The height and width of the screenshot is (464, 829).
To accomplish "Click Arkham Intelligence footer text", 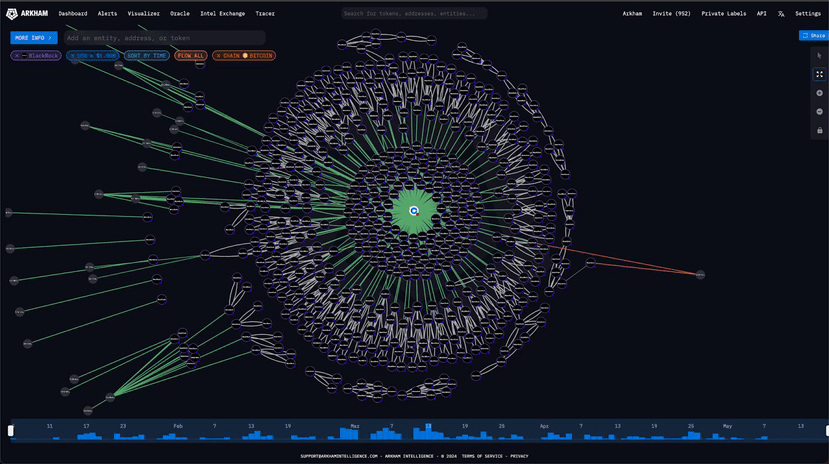I will (409, 456).
